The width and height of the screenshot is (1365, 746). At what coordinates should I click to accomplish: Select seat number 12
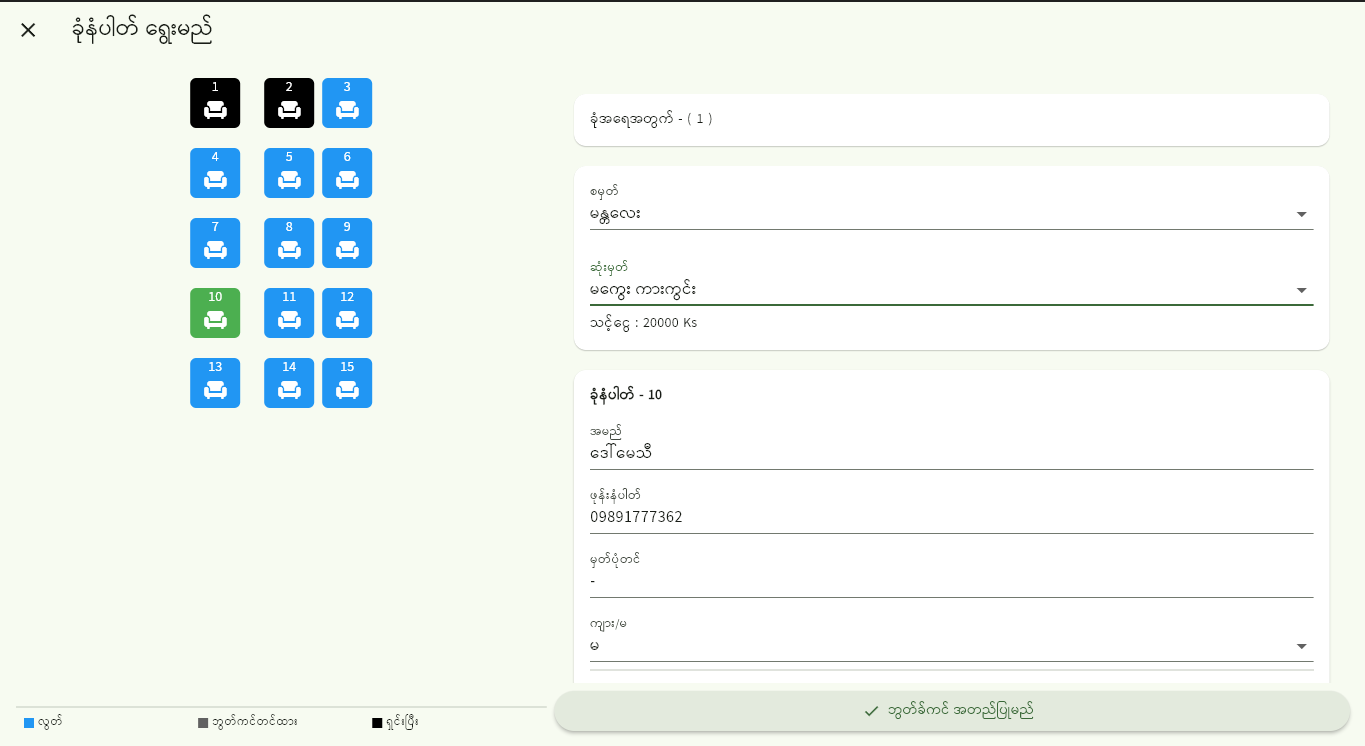(x=347, y=313)
